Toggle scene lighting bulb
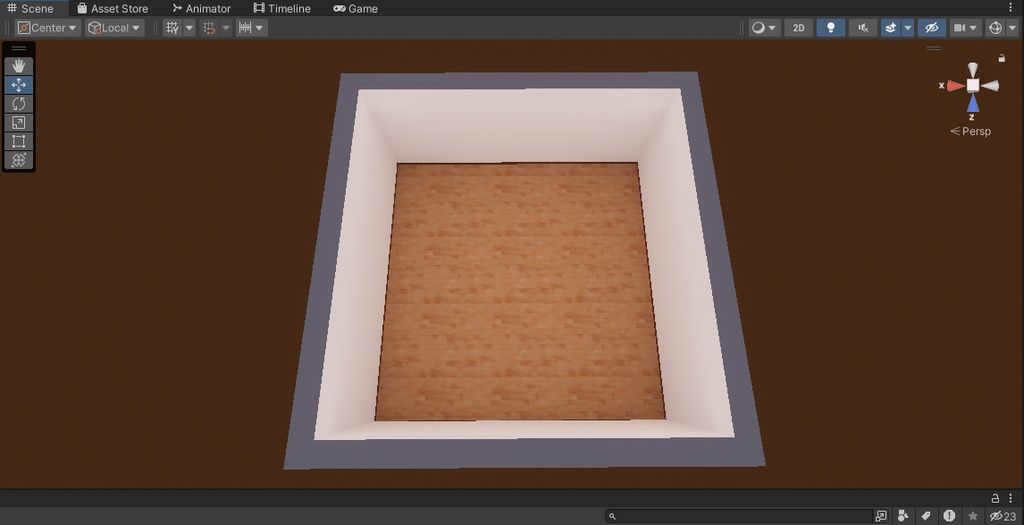Screen dimensions: 1024x525 (x=831, y=28)
